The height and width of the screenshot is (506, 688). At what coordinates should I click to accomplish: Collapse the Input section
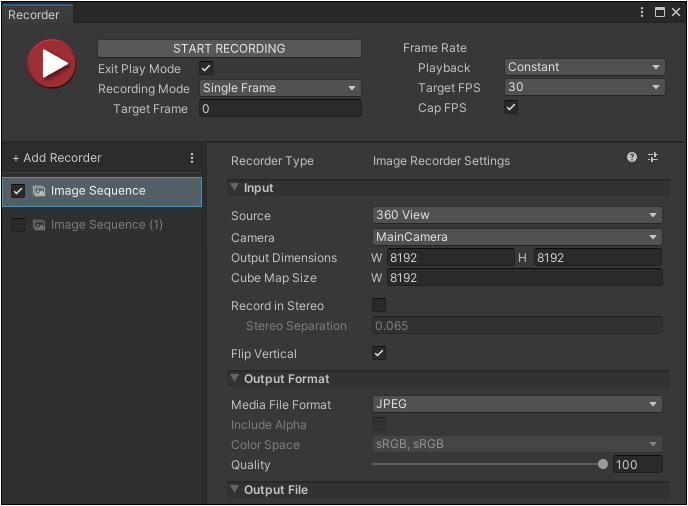[235, 188]
